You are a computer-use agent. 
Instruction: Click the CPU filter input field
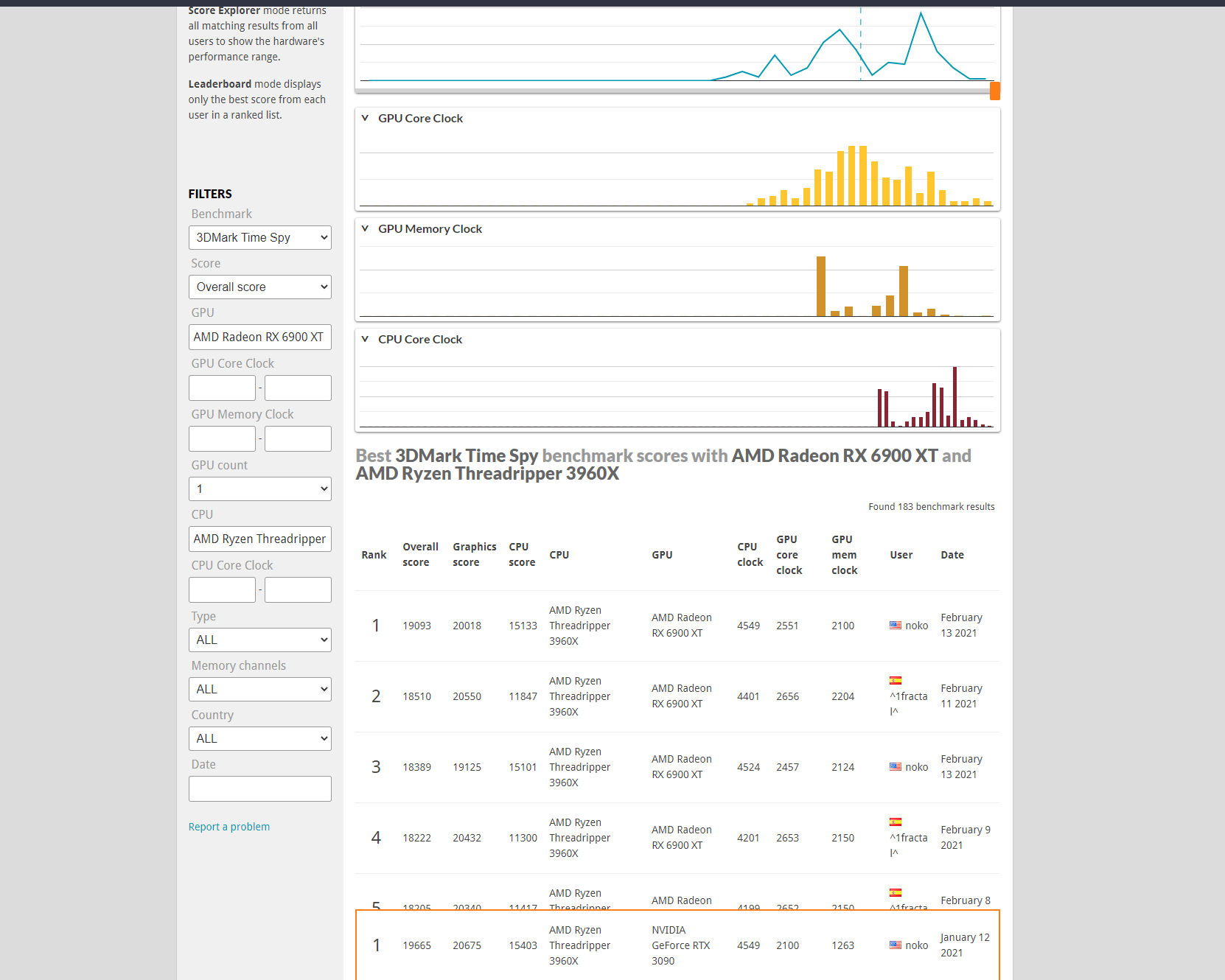(x=259, y=539)
